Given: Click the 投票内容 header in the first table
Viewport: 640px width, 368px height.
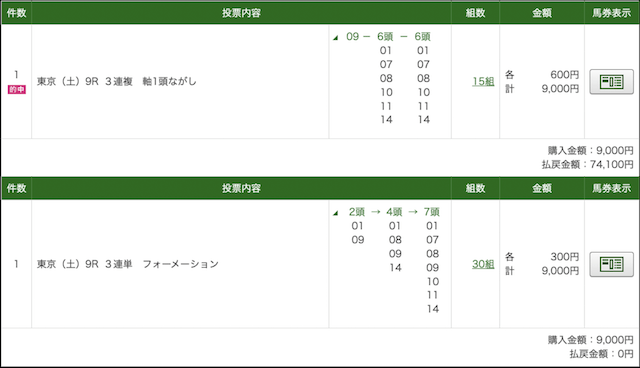Looking at the screenshot, I should (241, 13).
